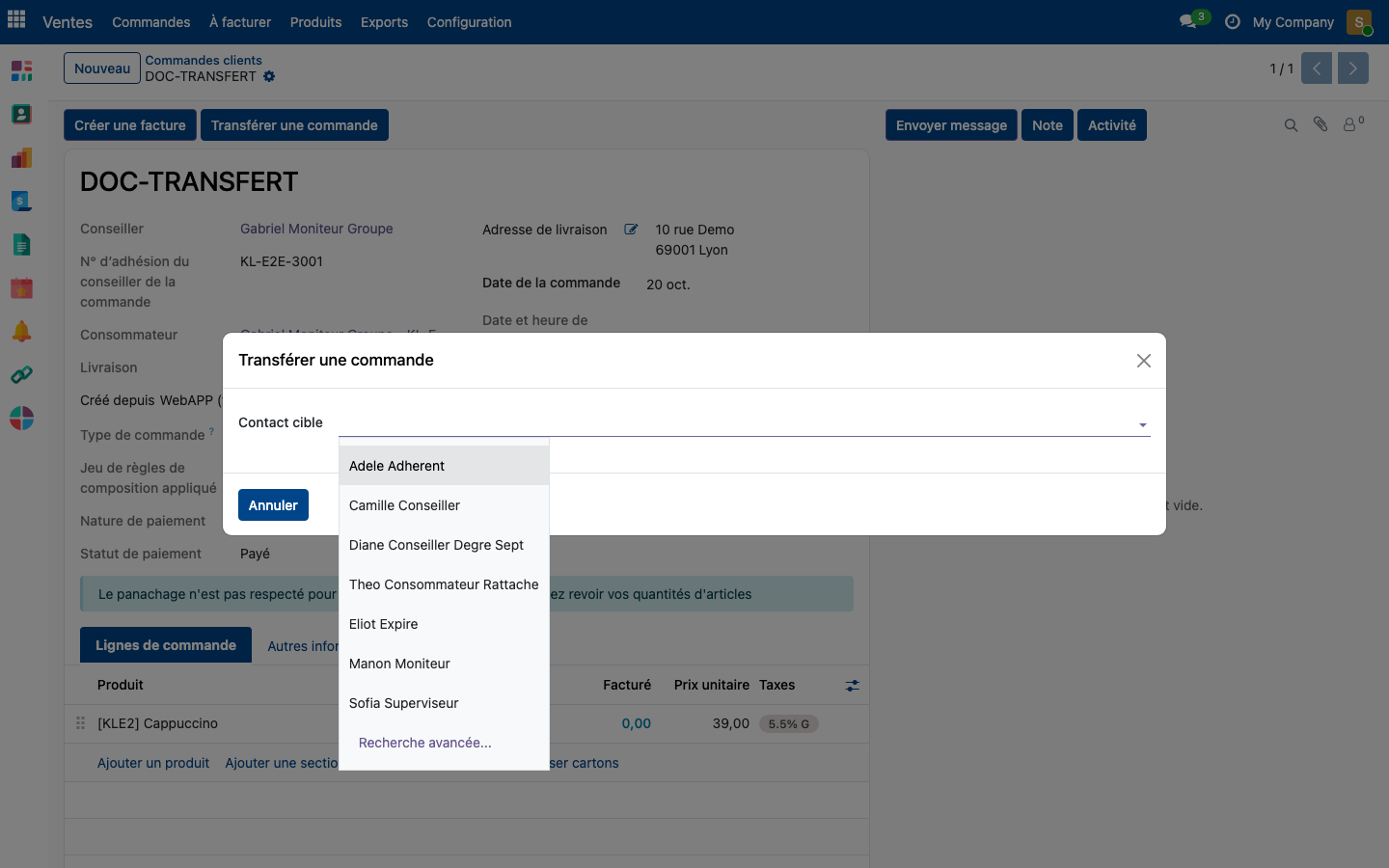Image resolution: width=1389 pixels, height=868 pixels.
Task: Open the conversations chat bubbles icon
Action: (1188, 21)
